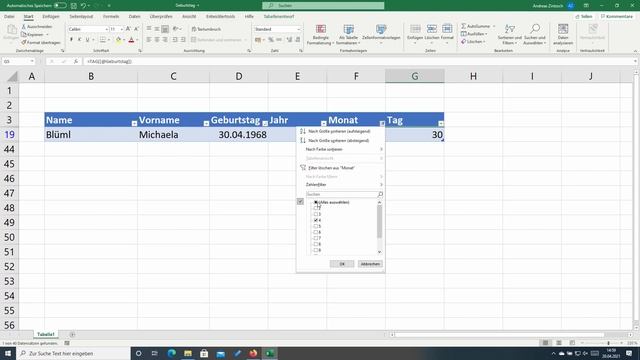Open the Tag column filter dropdown

(441, 123)
